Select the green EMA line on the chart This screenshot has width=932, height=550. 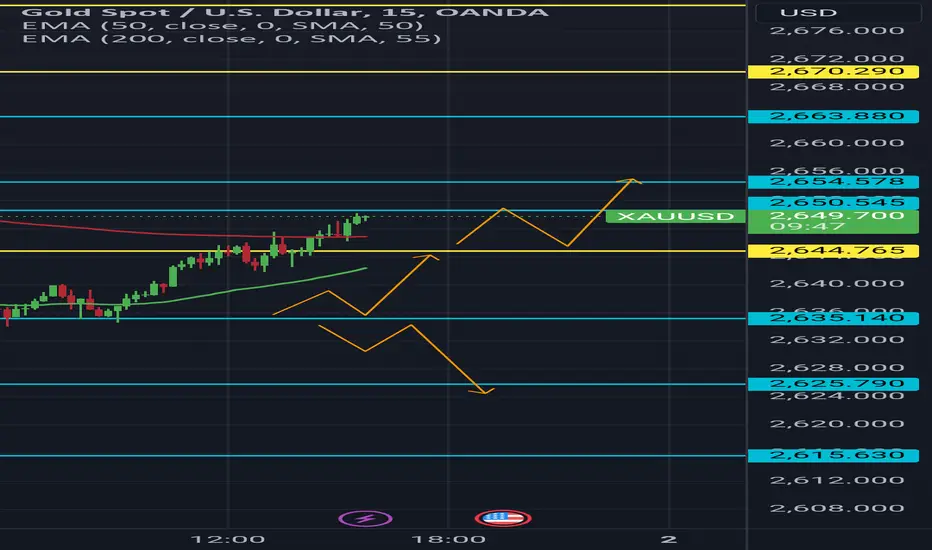[x=238, y=290]
